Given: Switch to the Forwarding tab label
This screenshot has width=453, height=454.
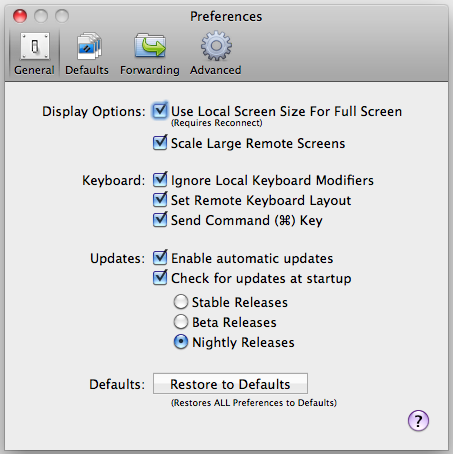Looking at the screenshot, I should 150,70.
